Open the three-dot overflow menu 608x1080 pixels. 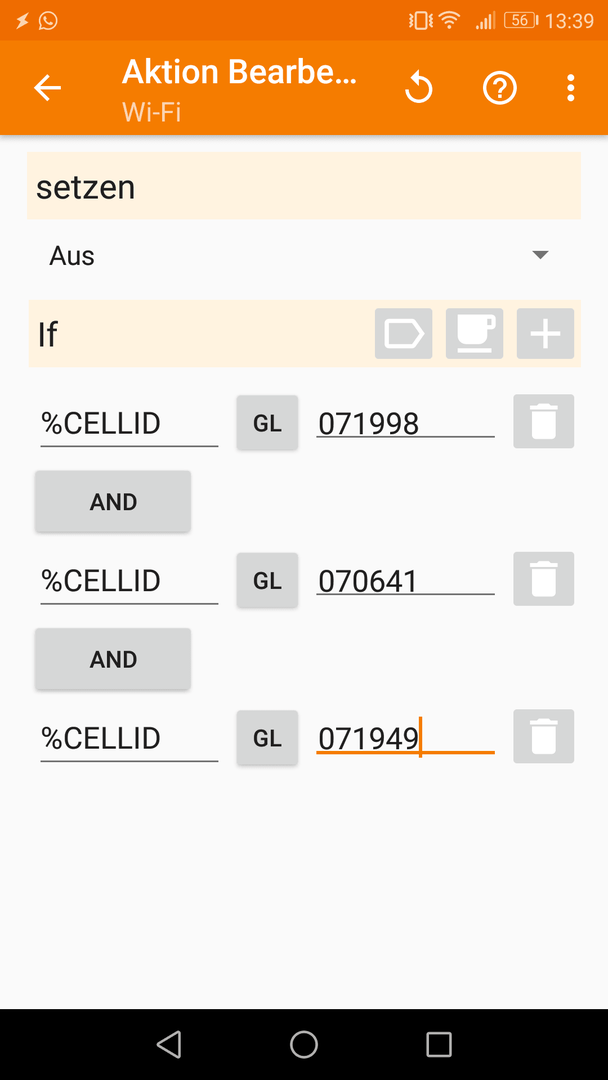[x=570, y=88]
